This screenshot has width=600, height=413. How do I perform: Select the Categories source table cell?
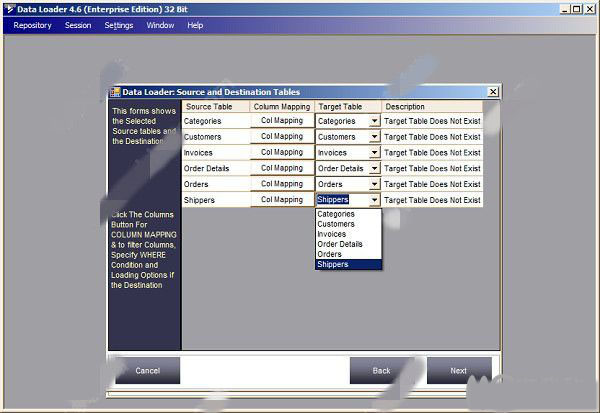(216, 121)
